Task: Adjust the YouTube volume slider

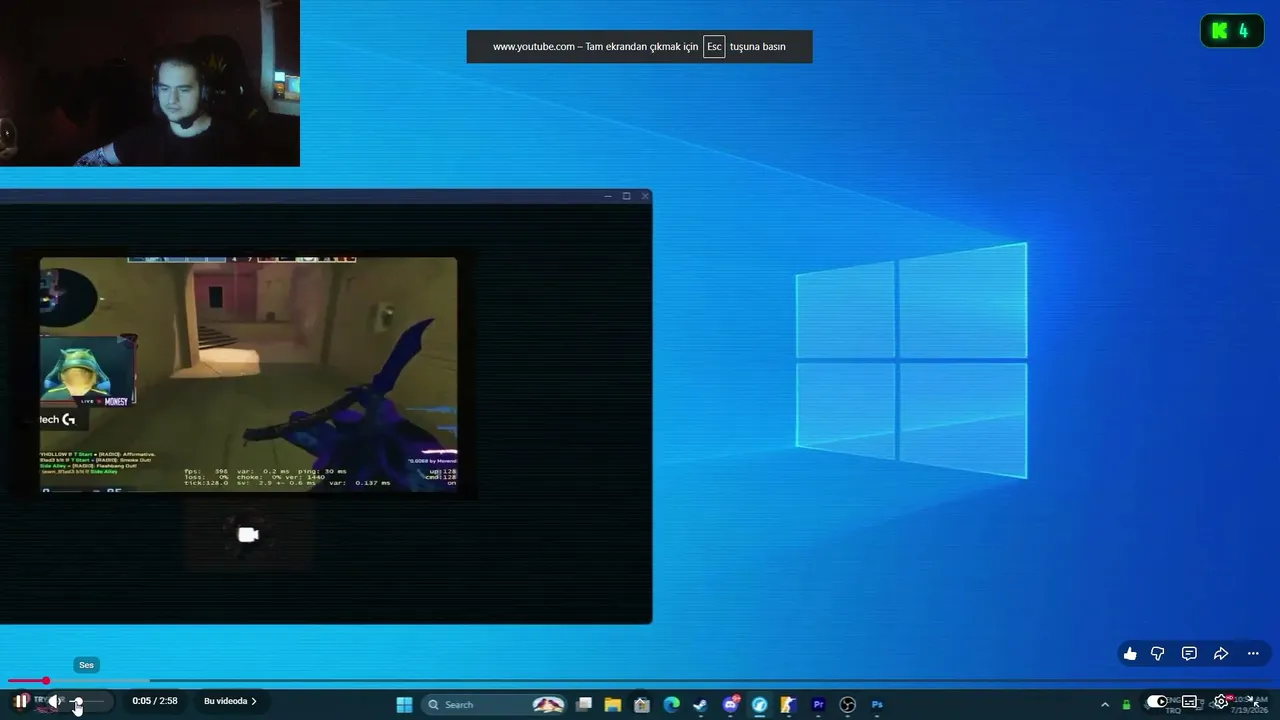Action: click(88, 702)
